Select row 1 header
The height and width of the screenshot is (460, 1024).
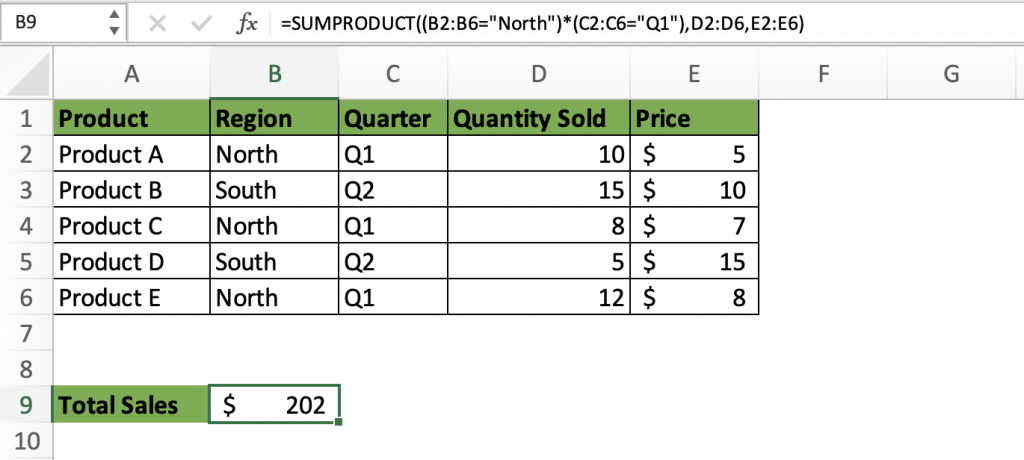(x=26, y=118)
